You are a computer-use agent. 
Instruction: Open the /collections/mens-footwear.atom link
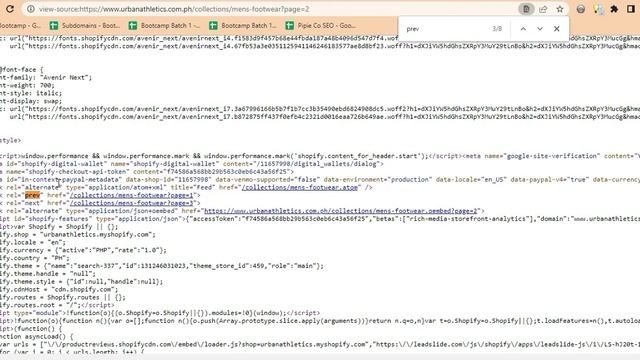tap(300, 187)
